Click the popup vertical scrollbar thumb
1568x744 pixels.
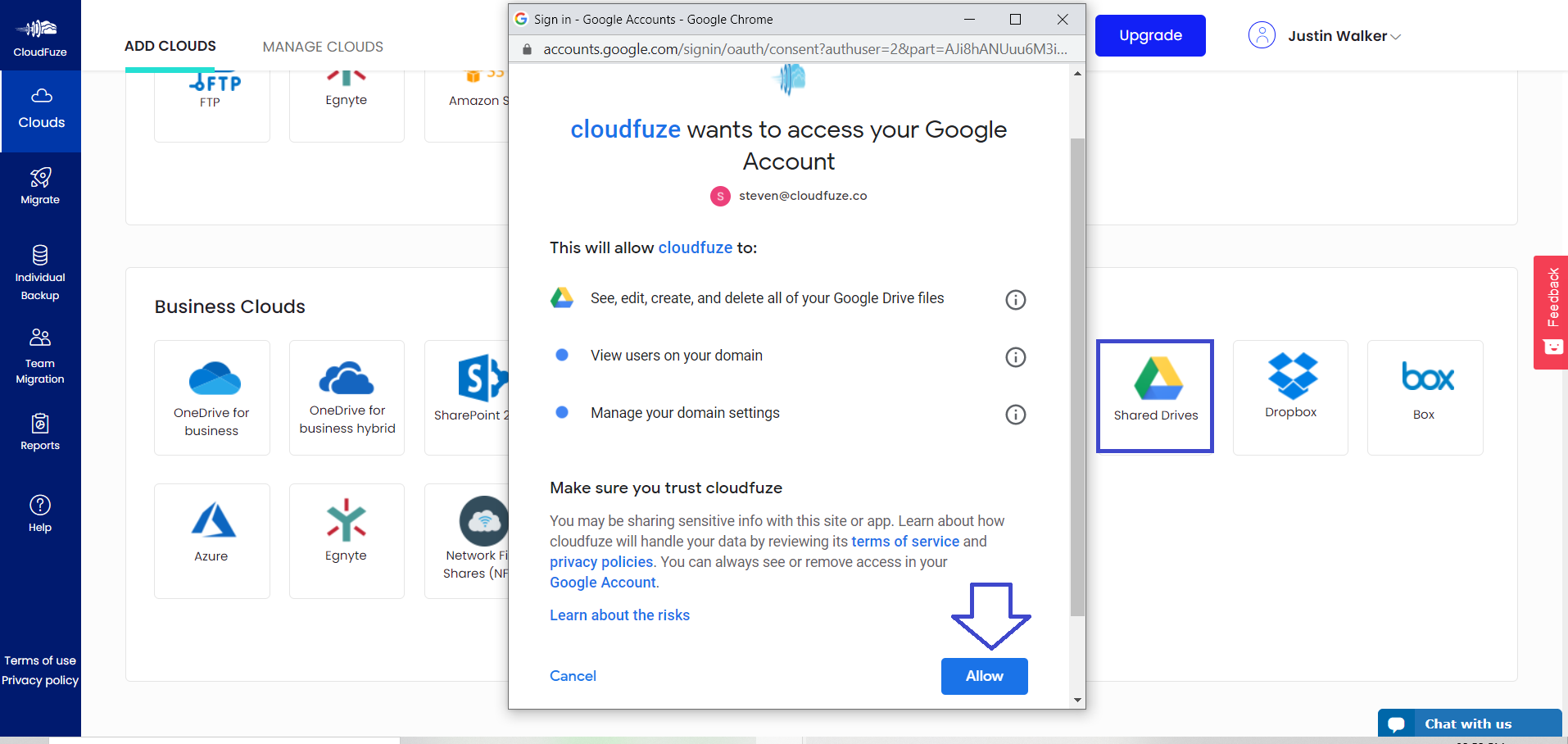1077,377
